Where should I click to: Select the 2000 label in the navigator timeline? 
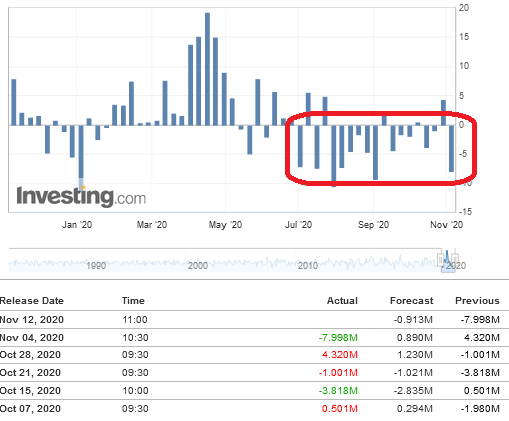198,266
